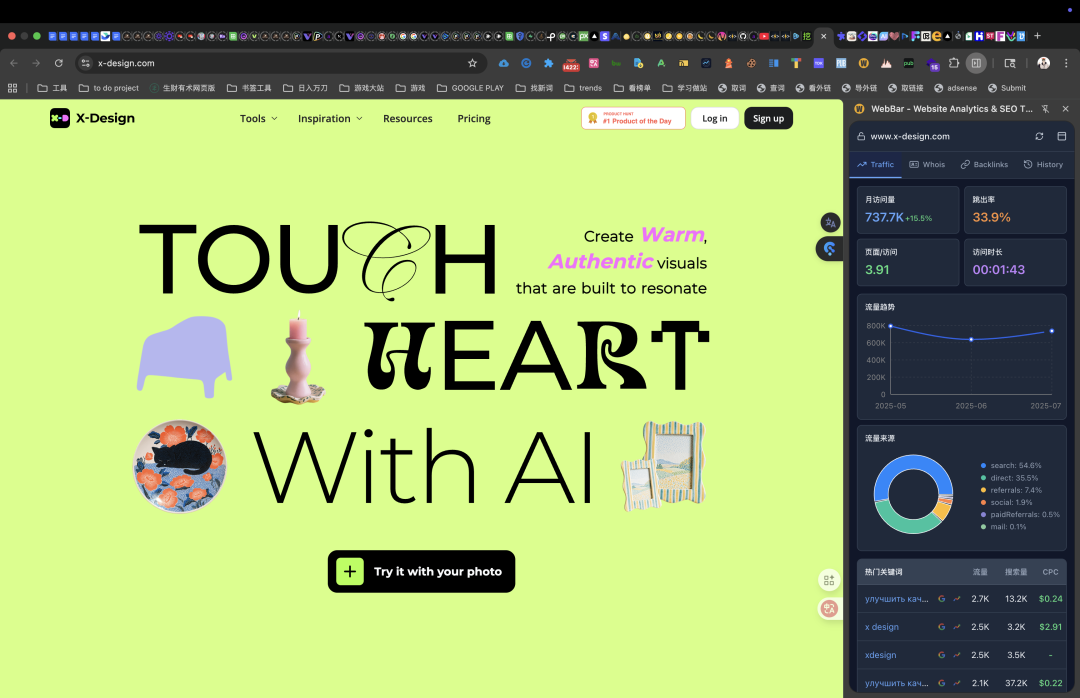Click the $2.91 CPC value

point(1050,627)
